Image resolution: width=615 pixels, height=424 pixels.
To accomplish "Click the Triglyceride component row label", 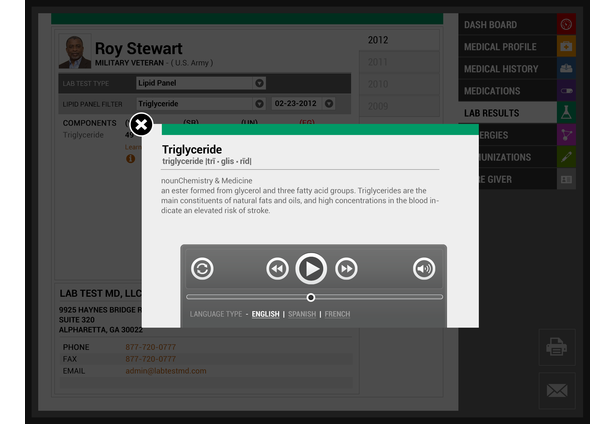I will point(83,135).
